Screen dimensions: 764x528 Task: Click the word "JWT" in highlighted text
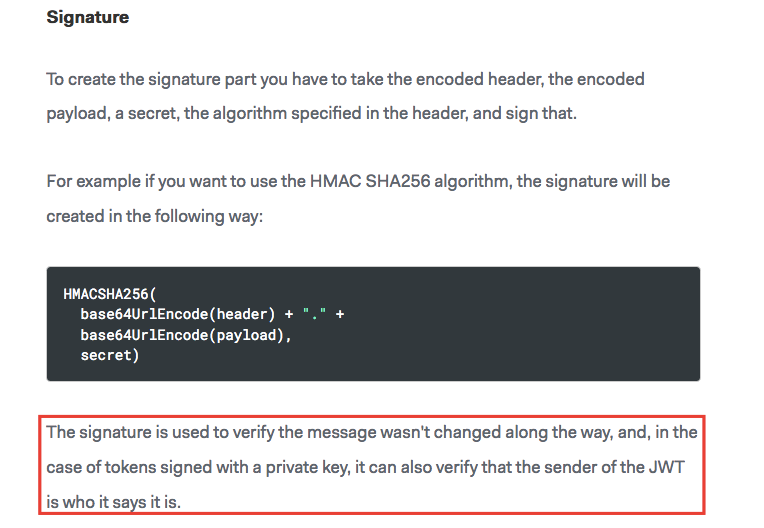667,466
